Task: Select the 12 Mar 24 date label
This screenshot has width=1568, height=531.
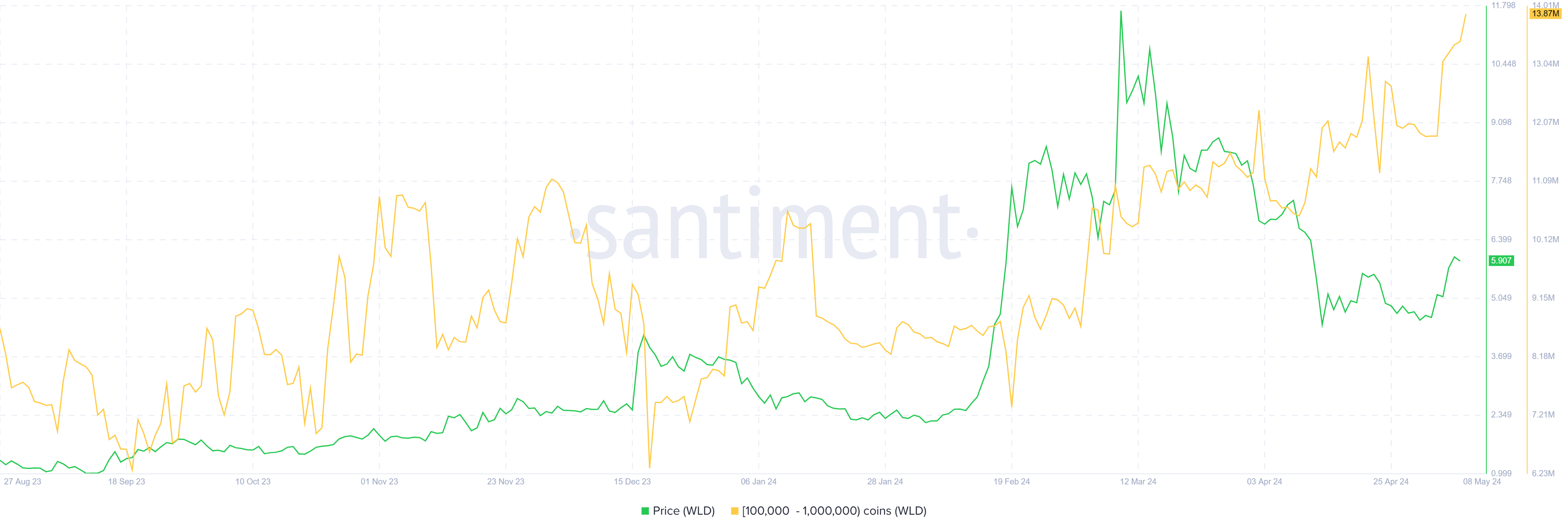Action: 1138,482
